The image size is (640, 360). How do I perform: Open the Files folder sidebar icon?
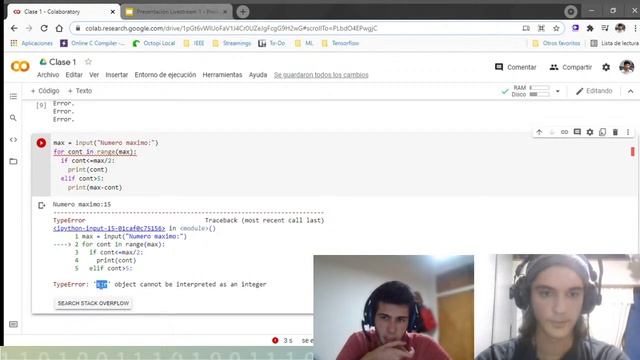pyautogui.click(x=13, y=161)
